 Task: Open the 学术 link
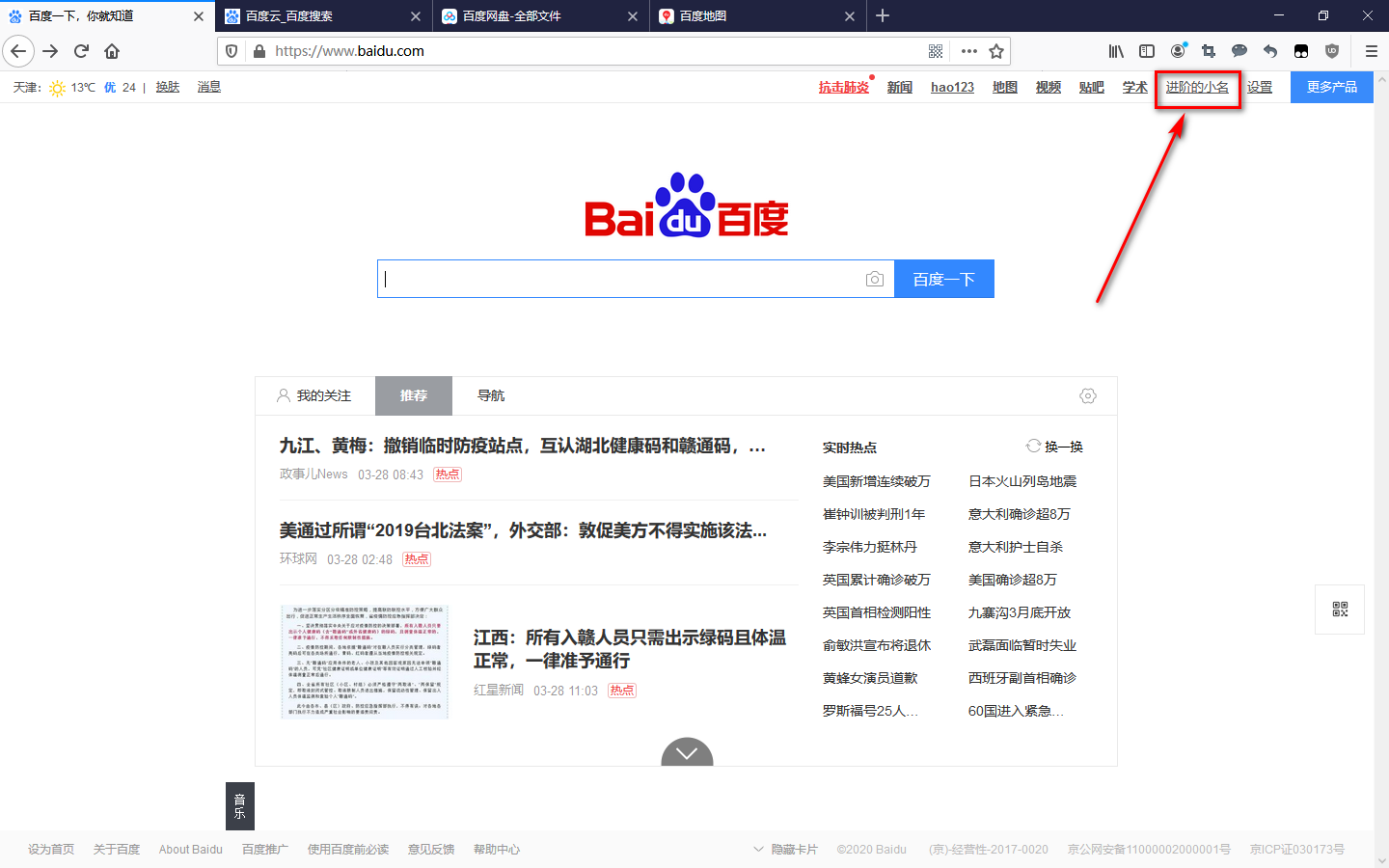pos(1135,87)
